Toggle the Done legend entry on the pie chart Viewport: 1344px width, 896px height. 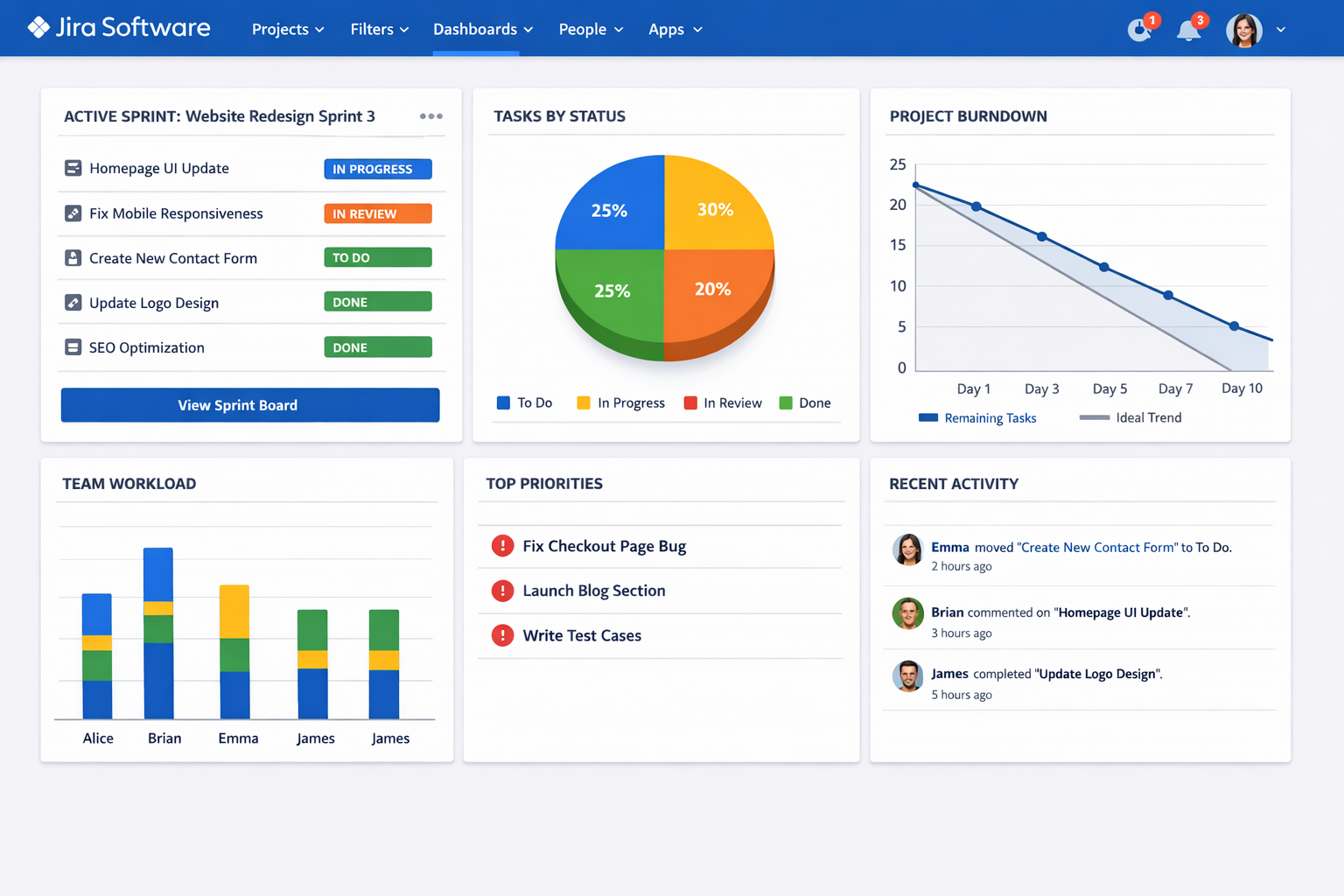[803, 402]
